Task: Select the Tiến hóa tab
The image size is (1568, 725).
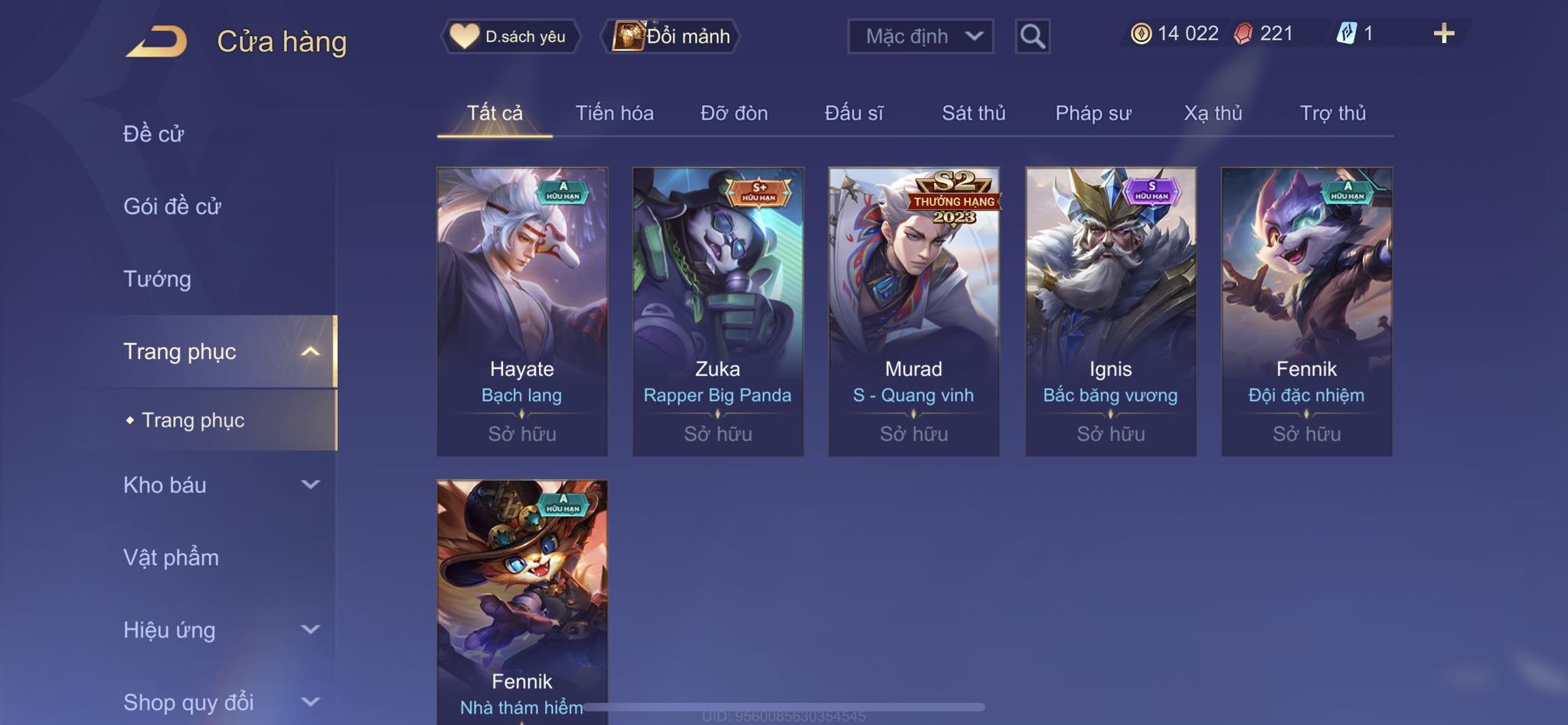Action: pos(614,113)
